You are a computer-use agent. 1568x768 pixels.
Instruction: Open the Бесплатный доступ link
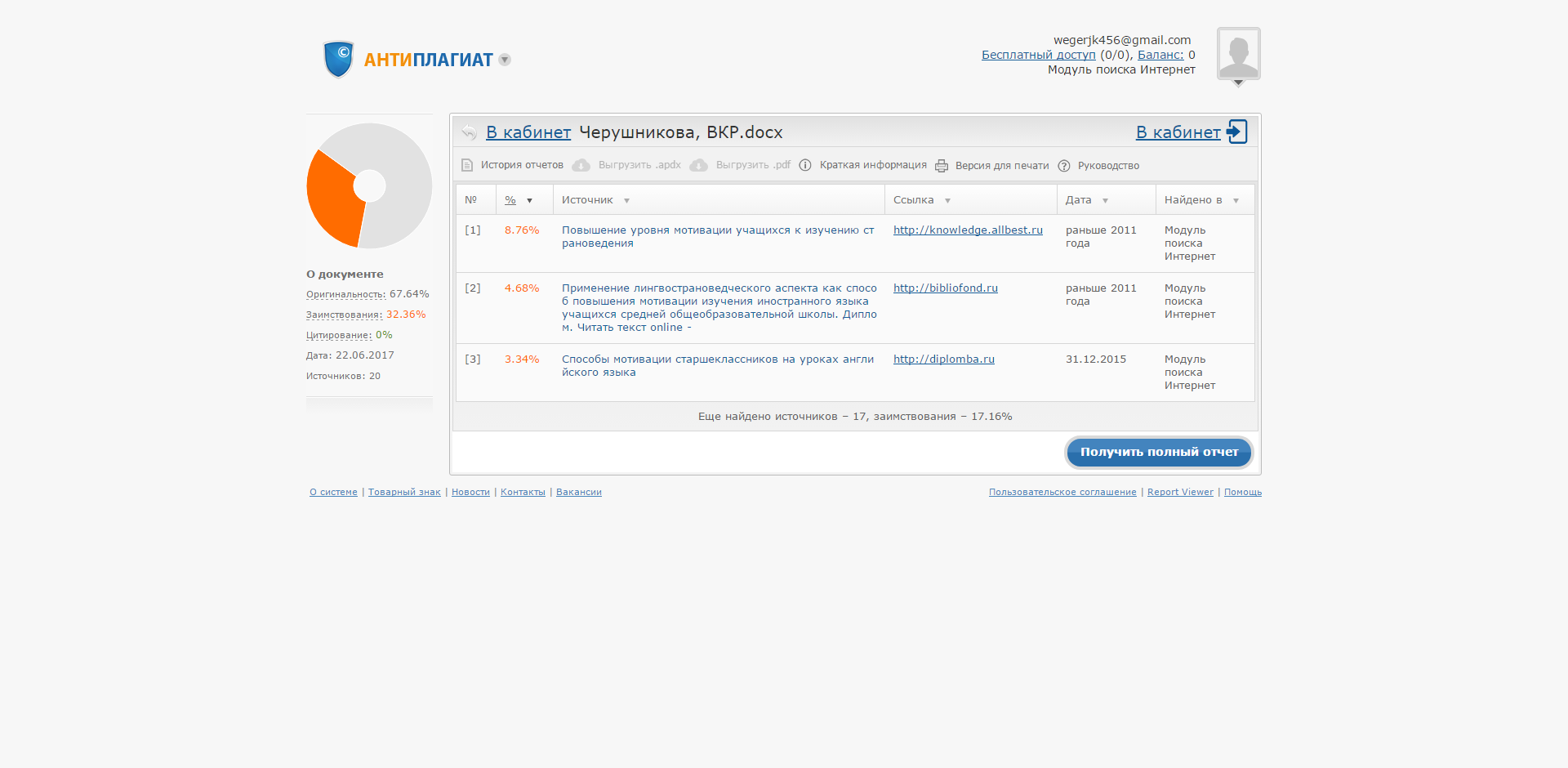tap(1038, 55)
